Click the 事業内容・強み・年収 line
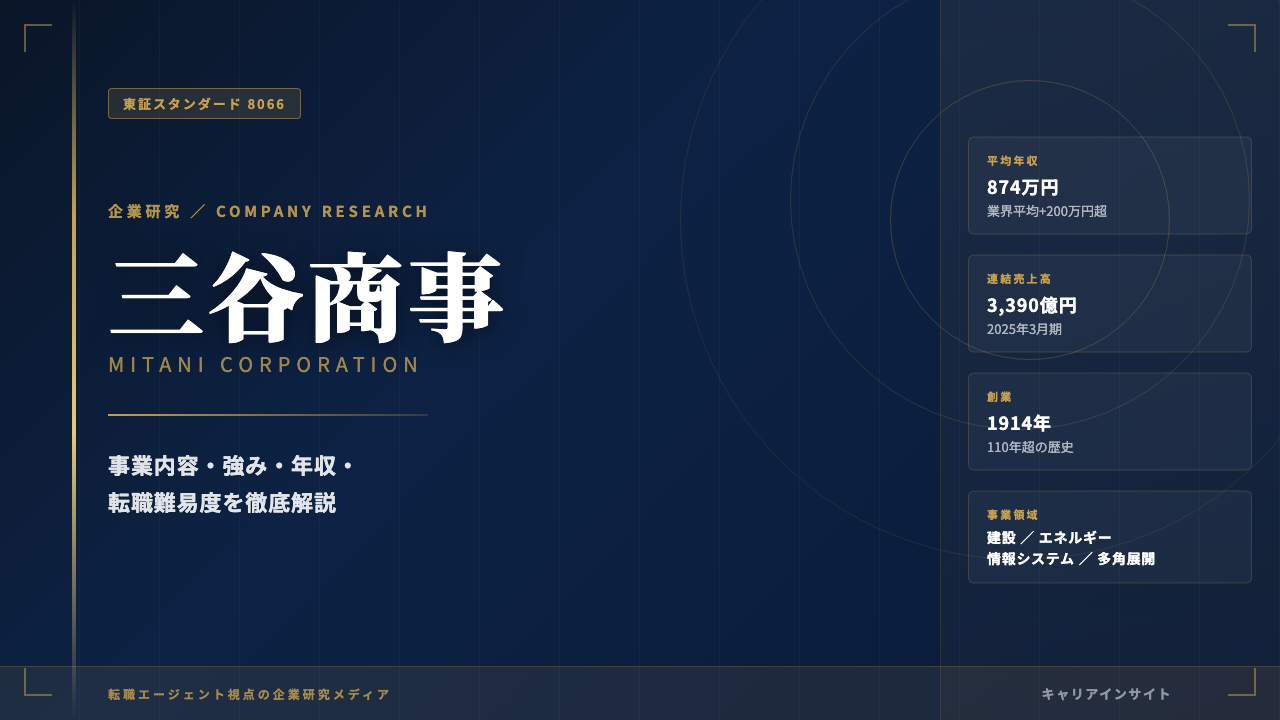The width and height of the screenshot is (1280, 720). tap(232, 466)
